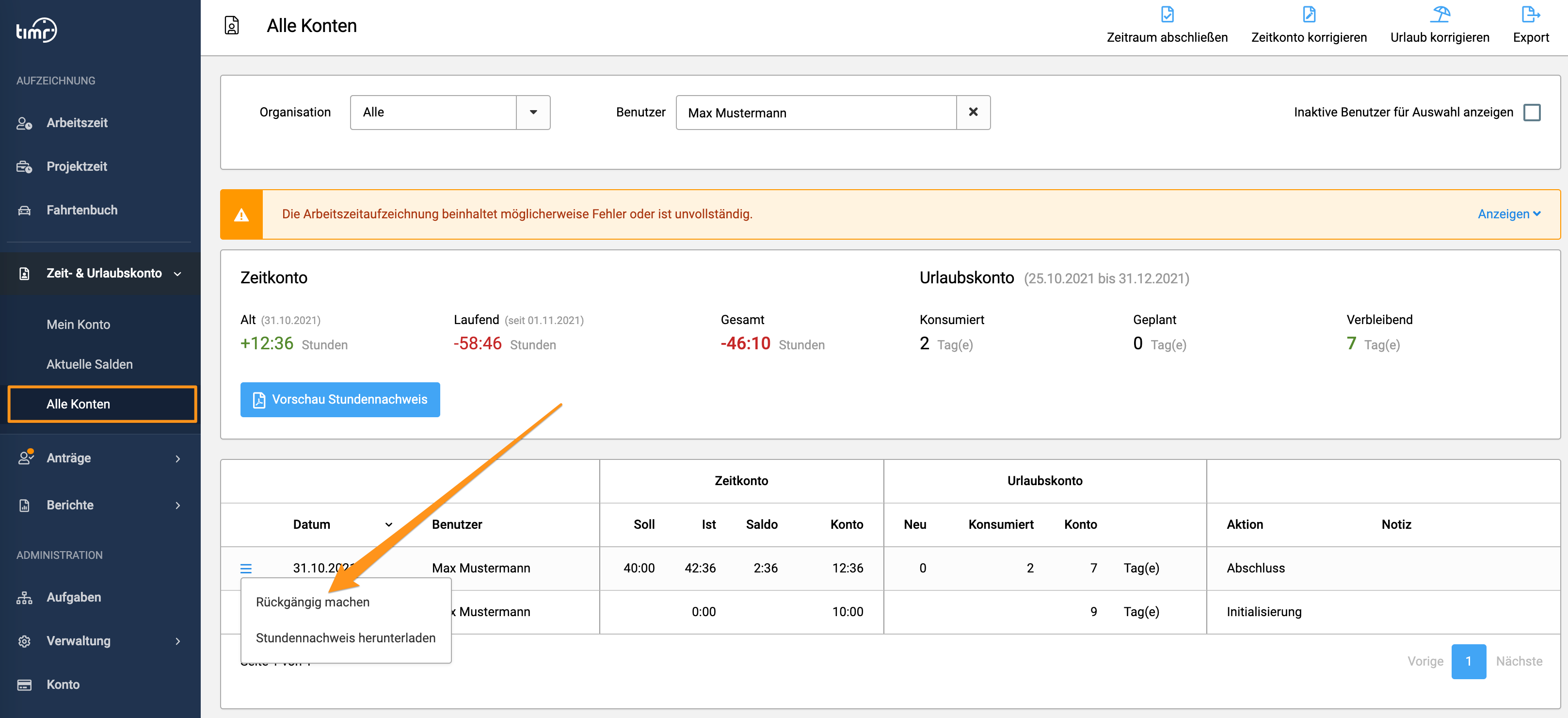
Task: Expand the Anträge submenu arrow
Action: tap(178, 458)
